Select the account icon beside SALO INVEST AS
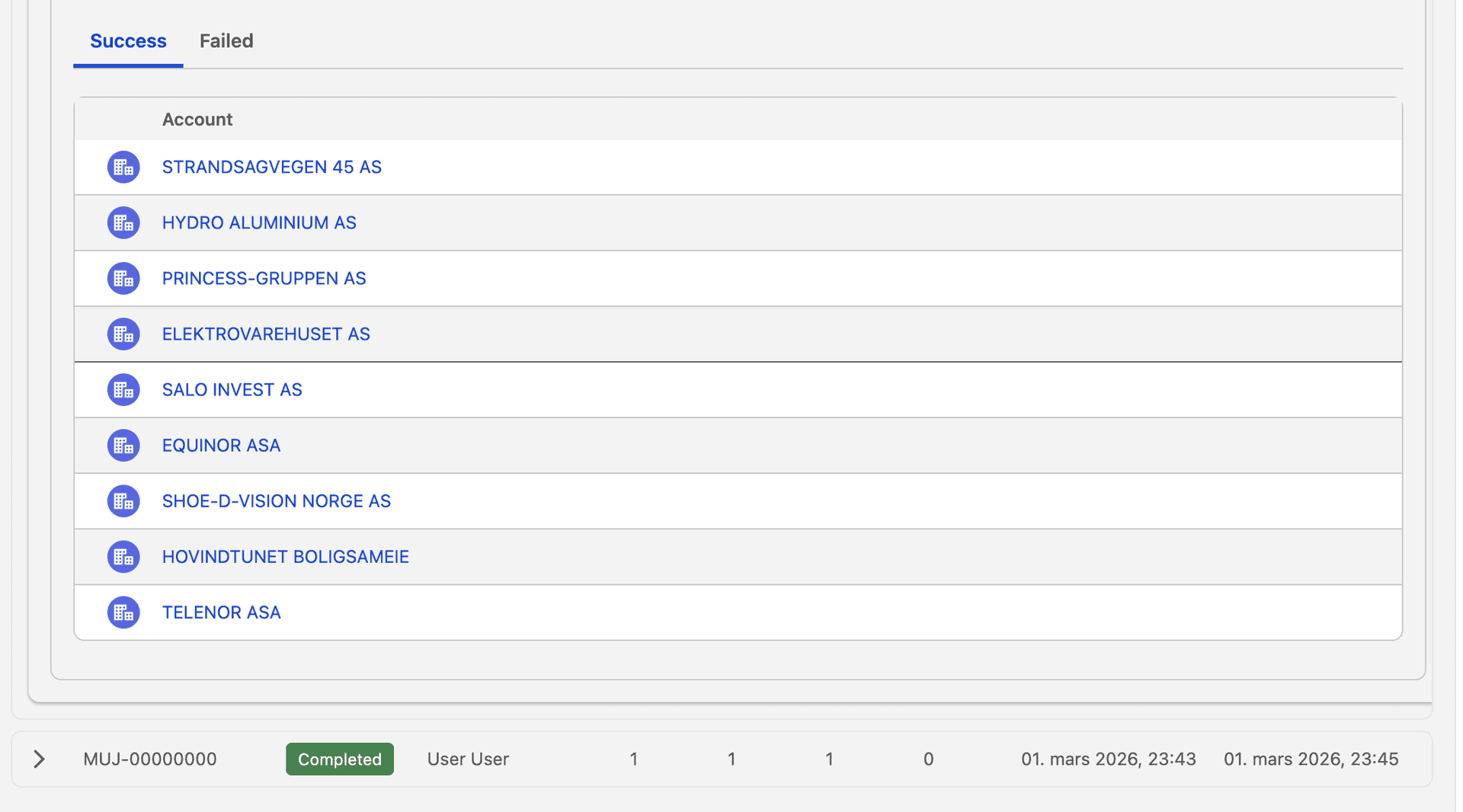Image resolution: width=1463 pixels, height=812 pixels. click(123, 389)
